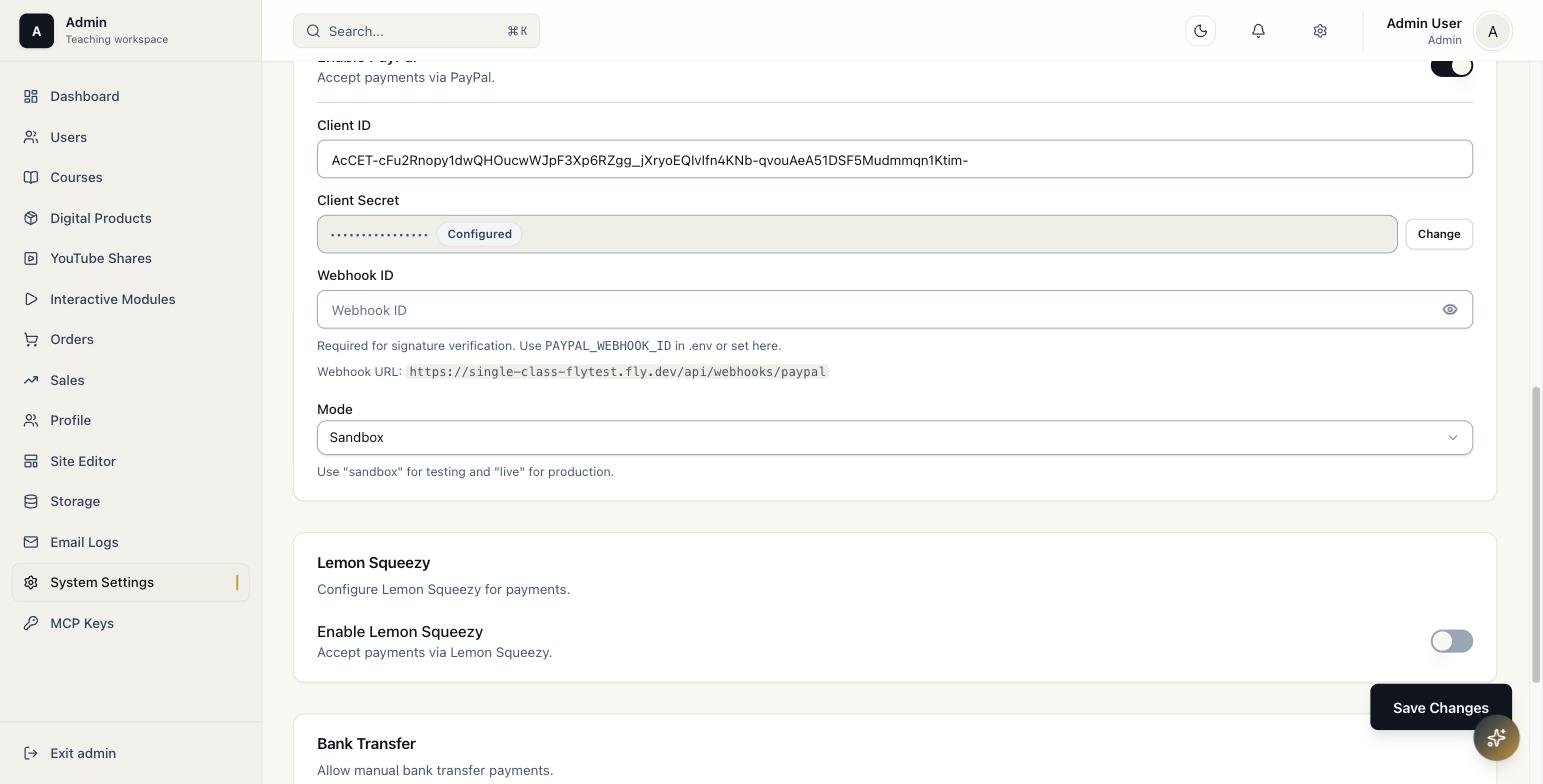Click the workspace 'A' logo badge
The height and width of the screenshot is (784, 1543).
(x=37, y=31)
